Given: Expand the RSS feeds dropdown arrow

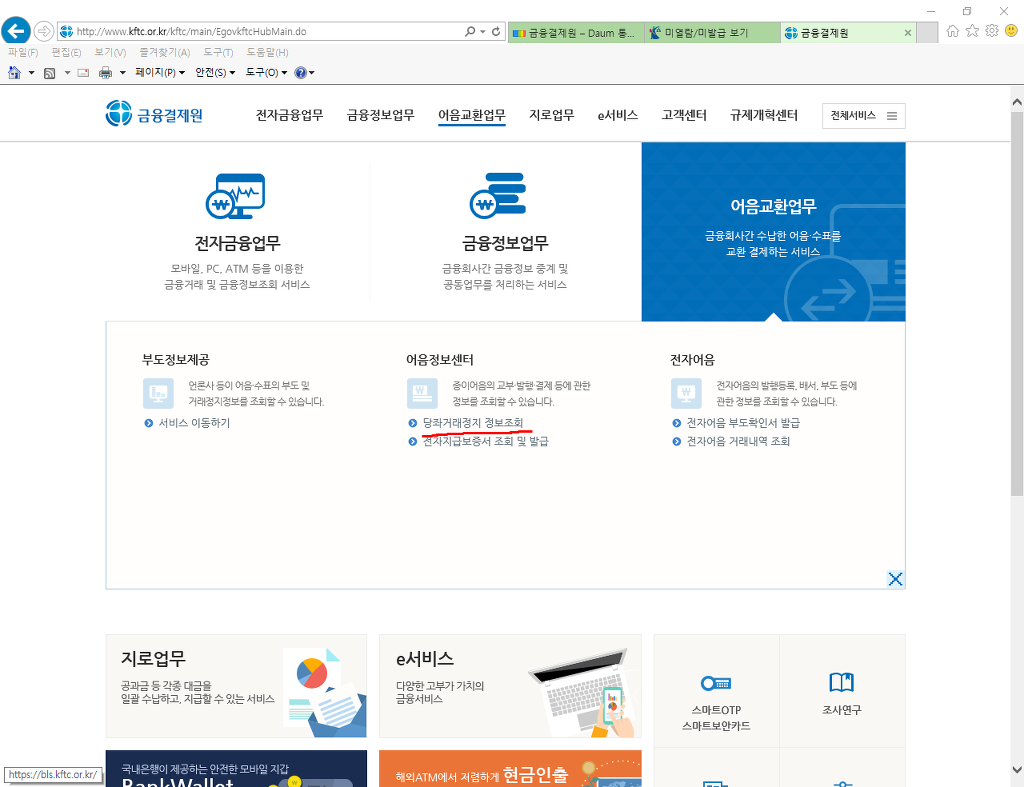Looking at the screenshot, I should (67, 72).
